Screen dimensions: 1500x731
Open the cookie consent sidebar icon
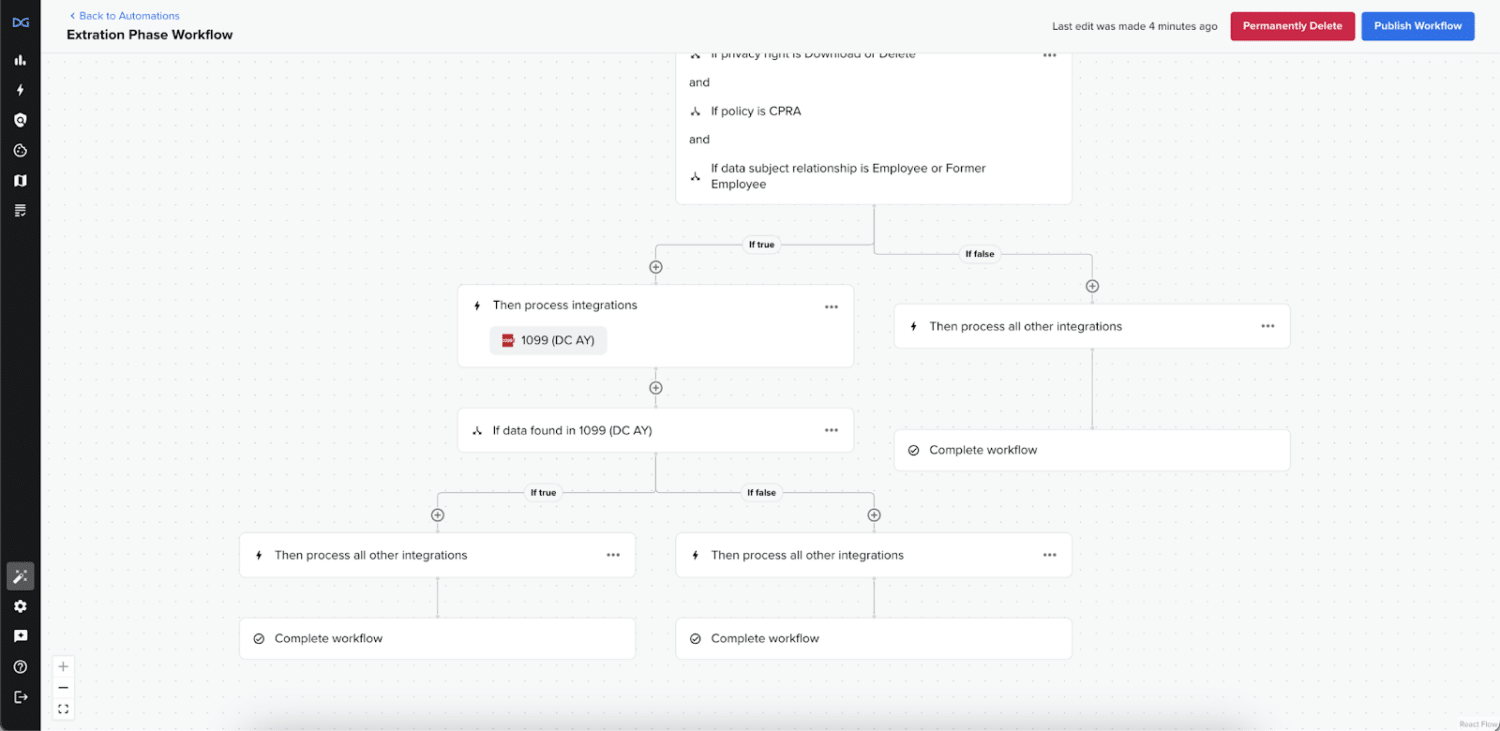(x=20, y=150)
